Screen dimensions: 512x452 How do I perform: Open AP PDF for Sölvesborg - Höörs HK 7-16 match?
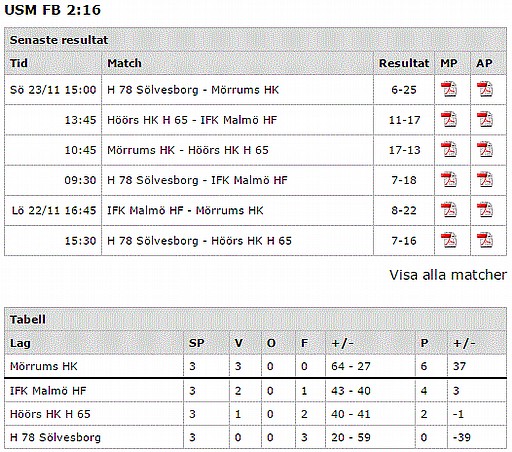[485, 240]
